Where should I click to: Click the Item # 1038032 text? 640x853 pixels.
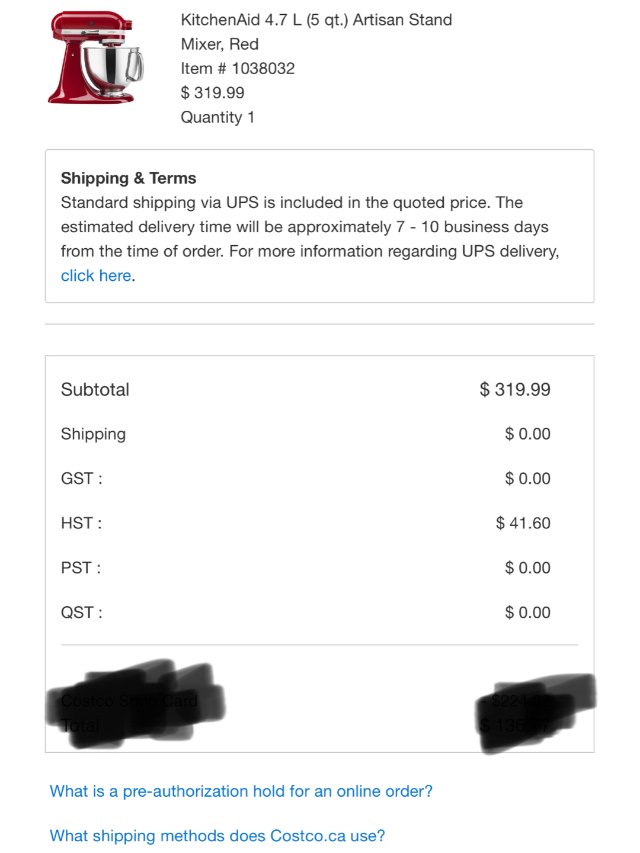point(237,68)
